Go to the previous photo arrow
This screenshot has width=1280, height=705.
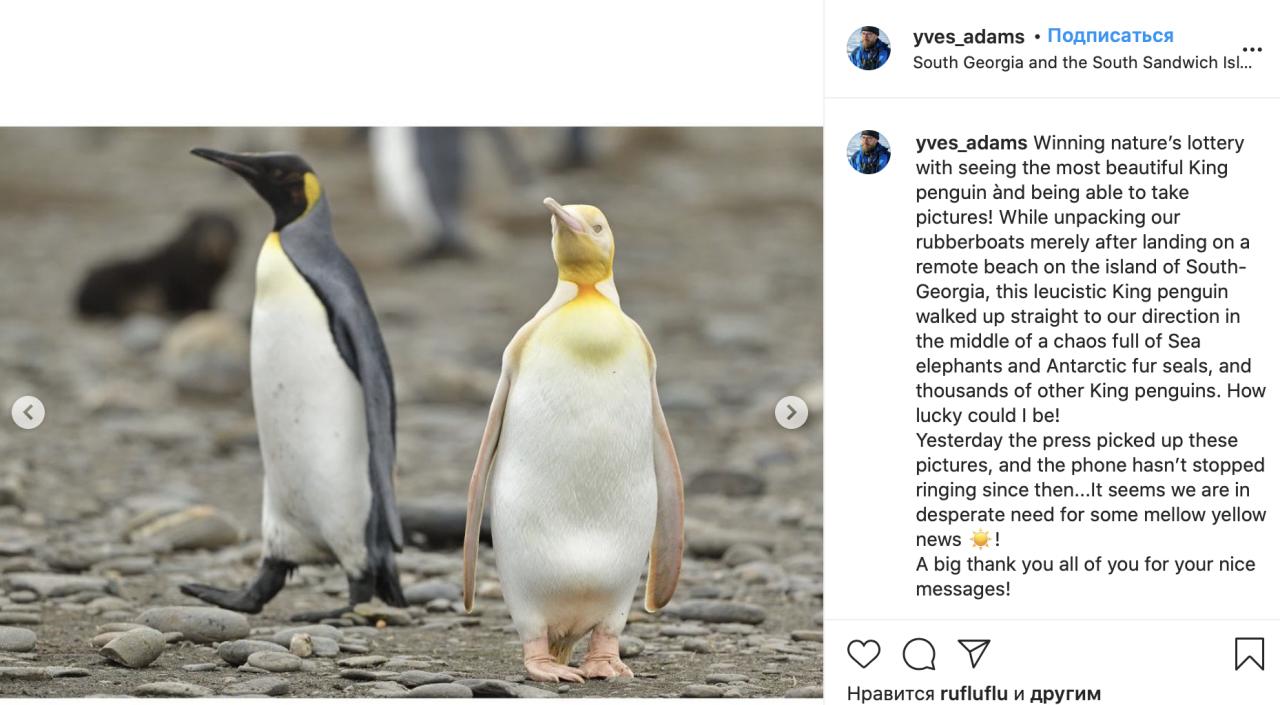[28, 412]
